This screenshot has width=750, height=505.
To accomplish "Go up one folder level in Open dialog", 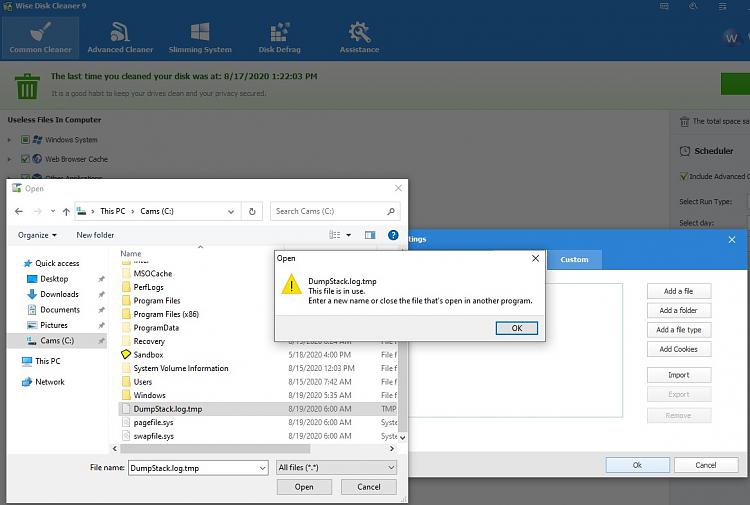I will (x=66, y=211).
